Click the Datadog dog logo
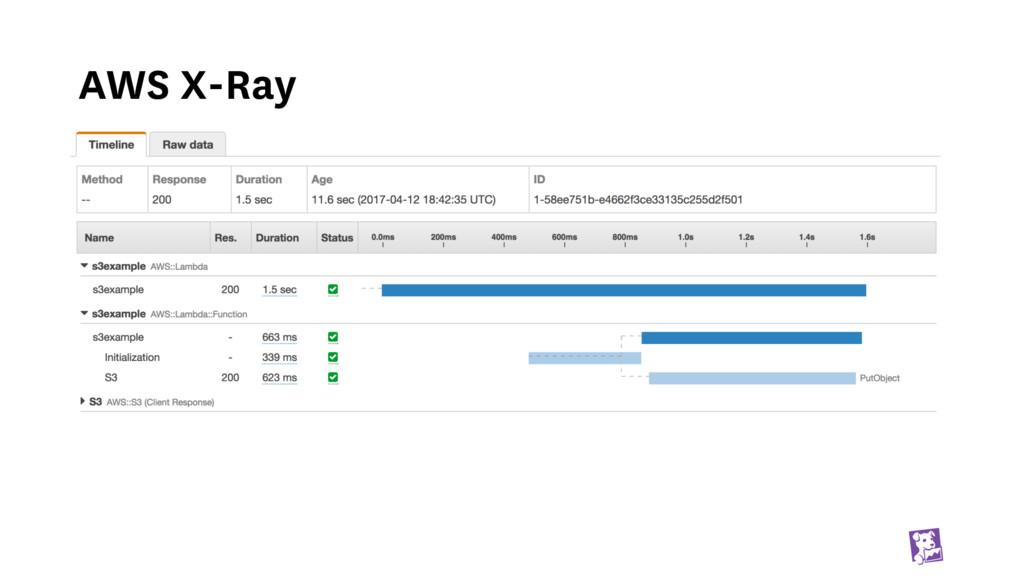Image resolution: width=1024 pixels, height=576 pixels. 926,546
